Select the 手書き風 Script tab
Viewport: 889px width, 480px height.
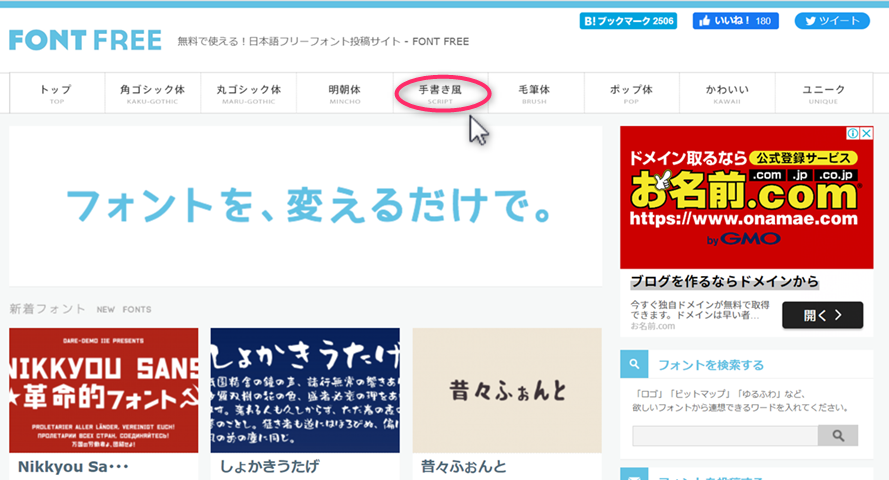(x=440, y=93)
